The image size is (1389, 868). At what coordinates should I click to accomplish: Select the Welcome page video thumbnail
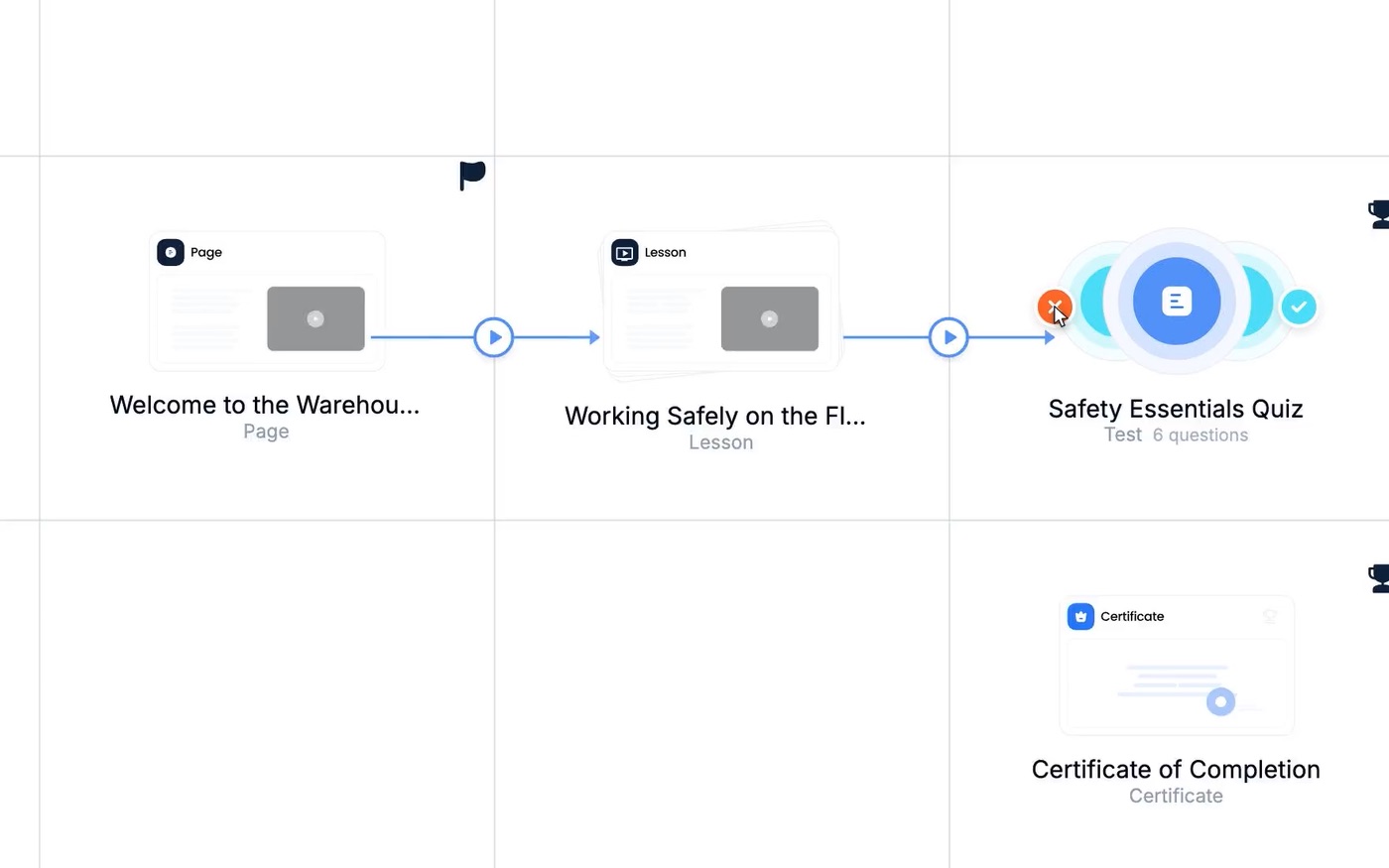click(x=316, y=318)
